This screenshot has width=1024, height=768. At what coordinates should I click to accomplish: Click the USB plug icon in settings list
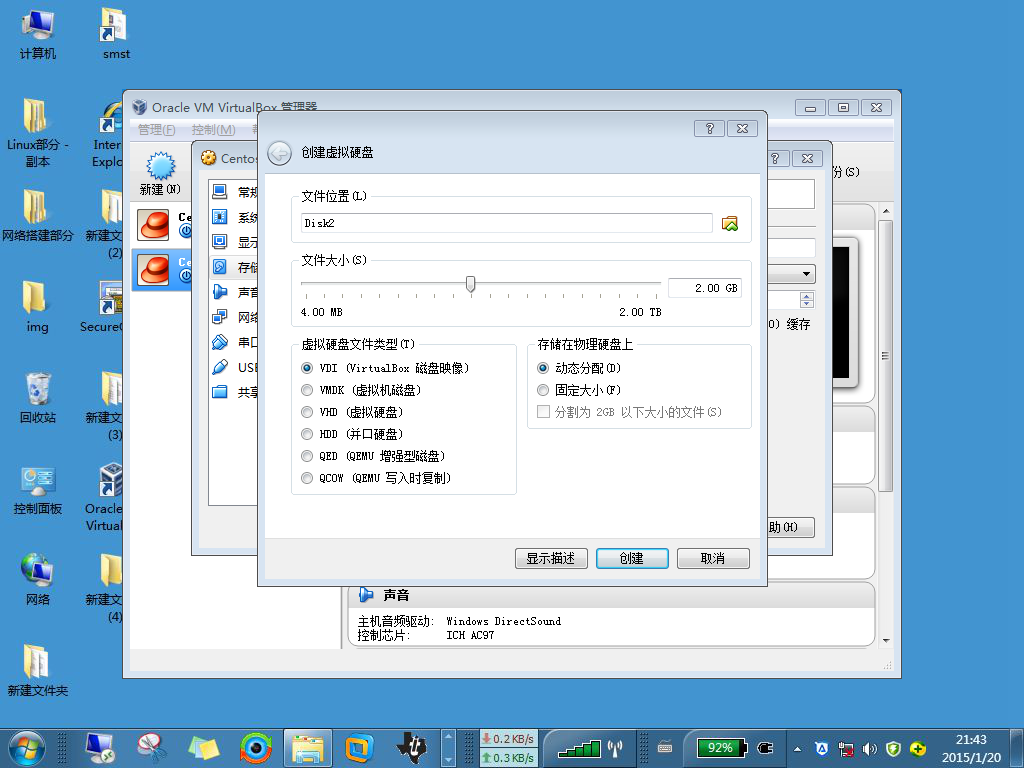pyautogui.click(x=220, y=367)
